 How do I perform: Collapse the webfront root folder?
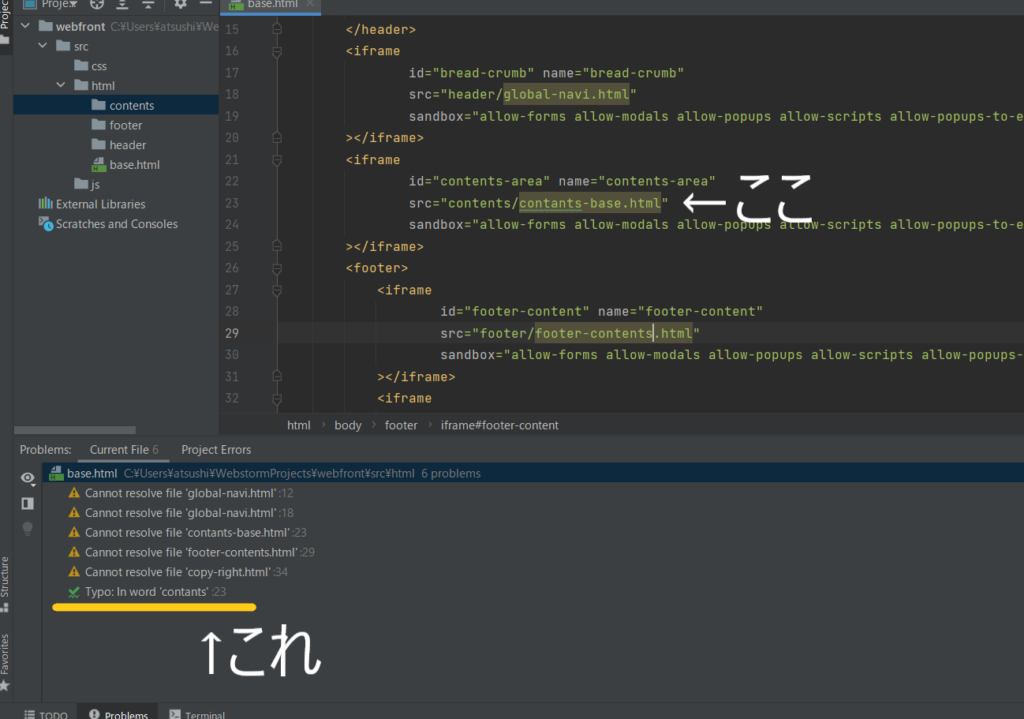point(25,26)
